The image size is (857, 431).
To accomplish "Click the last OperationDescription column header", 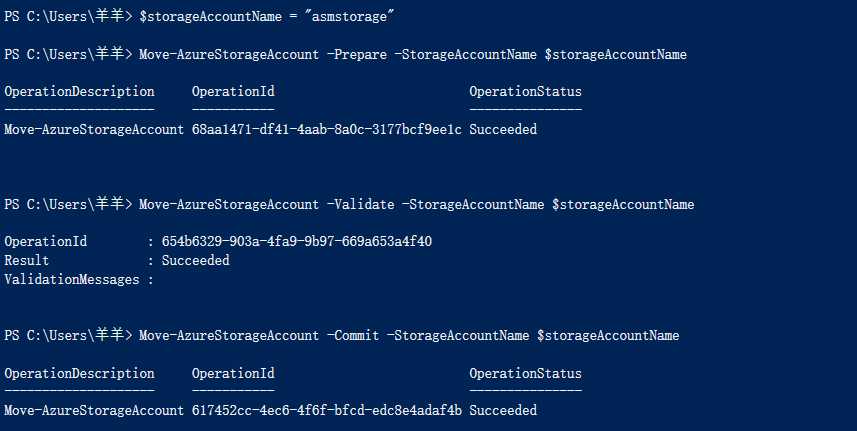I will point(79,374).
